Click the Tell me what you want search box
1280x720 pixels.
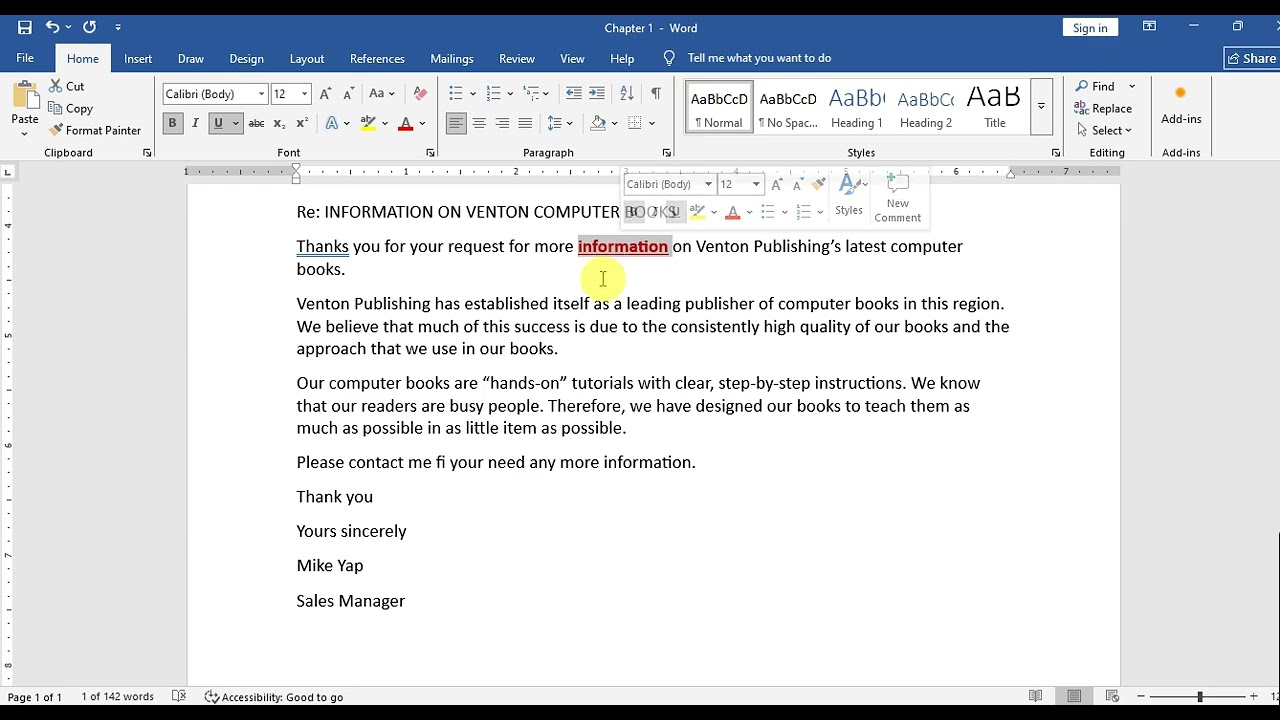point(759,58)
